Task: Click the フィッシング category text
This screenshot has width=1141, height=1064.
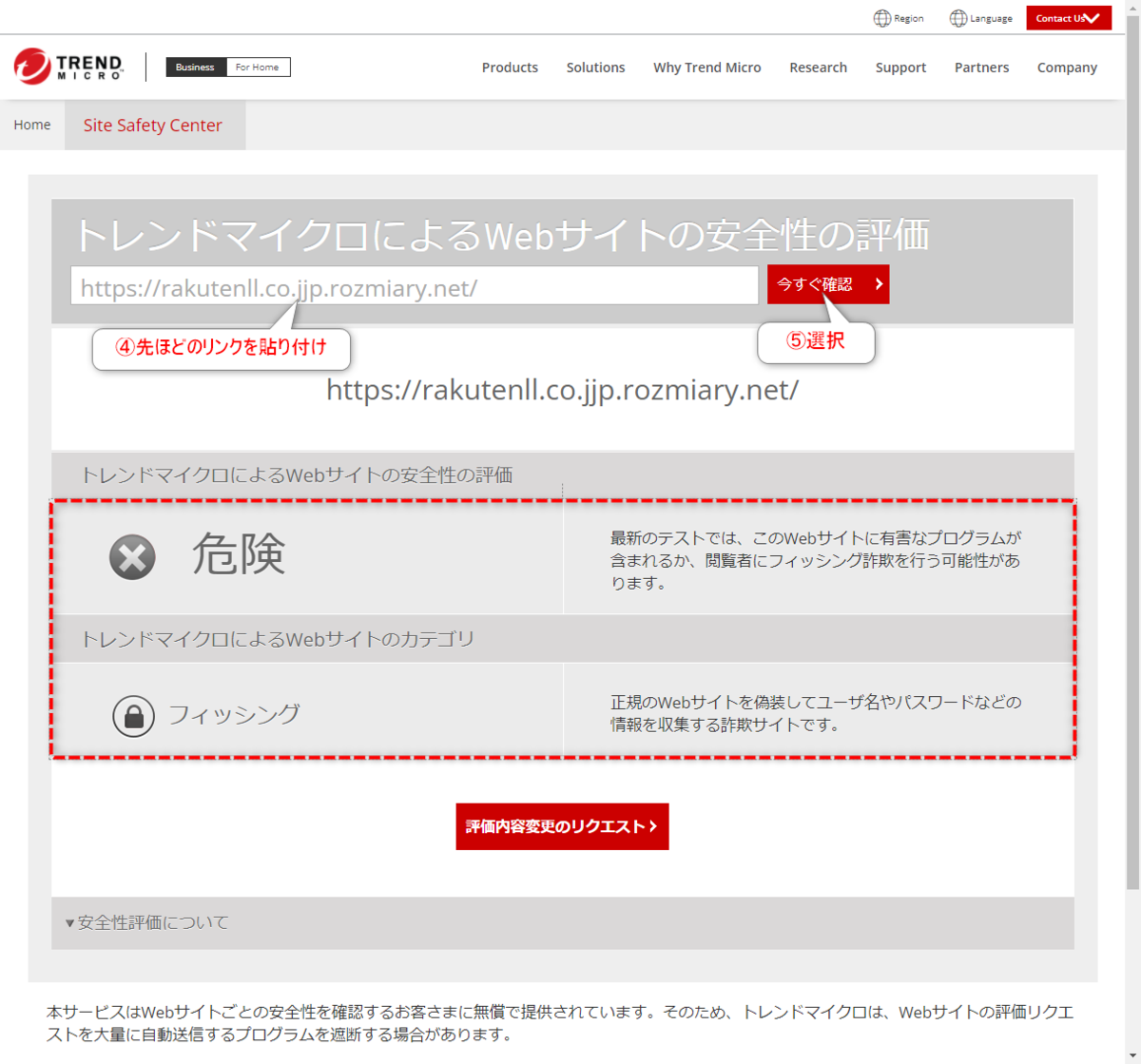Action: coord(235,714)
